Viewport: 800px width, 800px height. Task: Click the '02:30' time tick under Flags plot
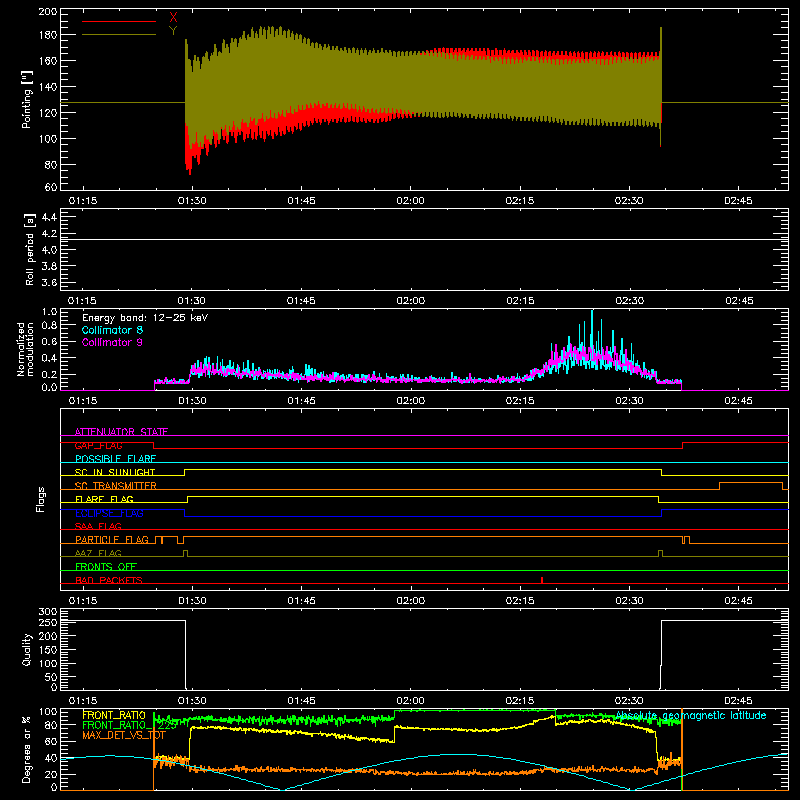click(629, 601)
